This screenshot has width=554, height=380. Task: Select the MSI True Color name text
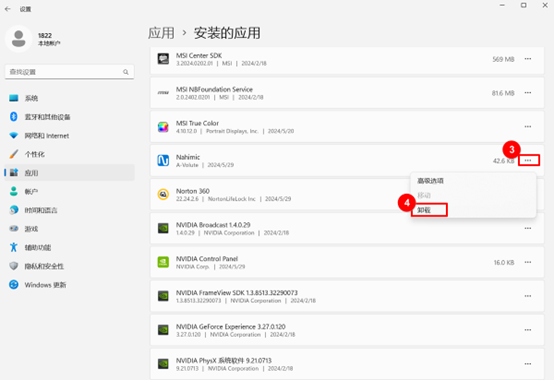coord(197,123)
